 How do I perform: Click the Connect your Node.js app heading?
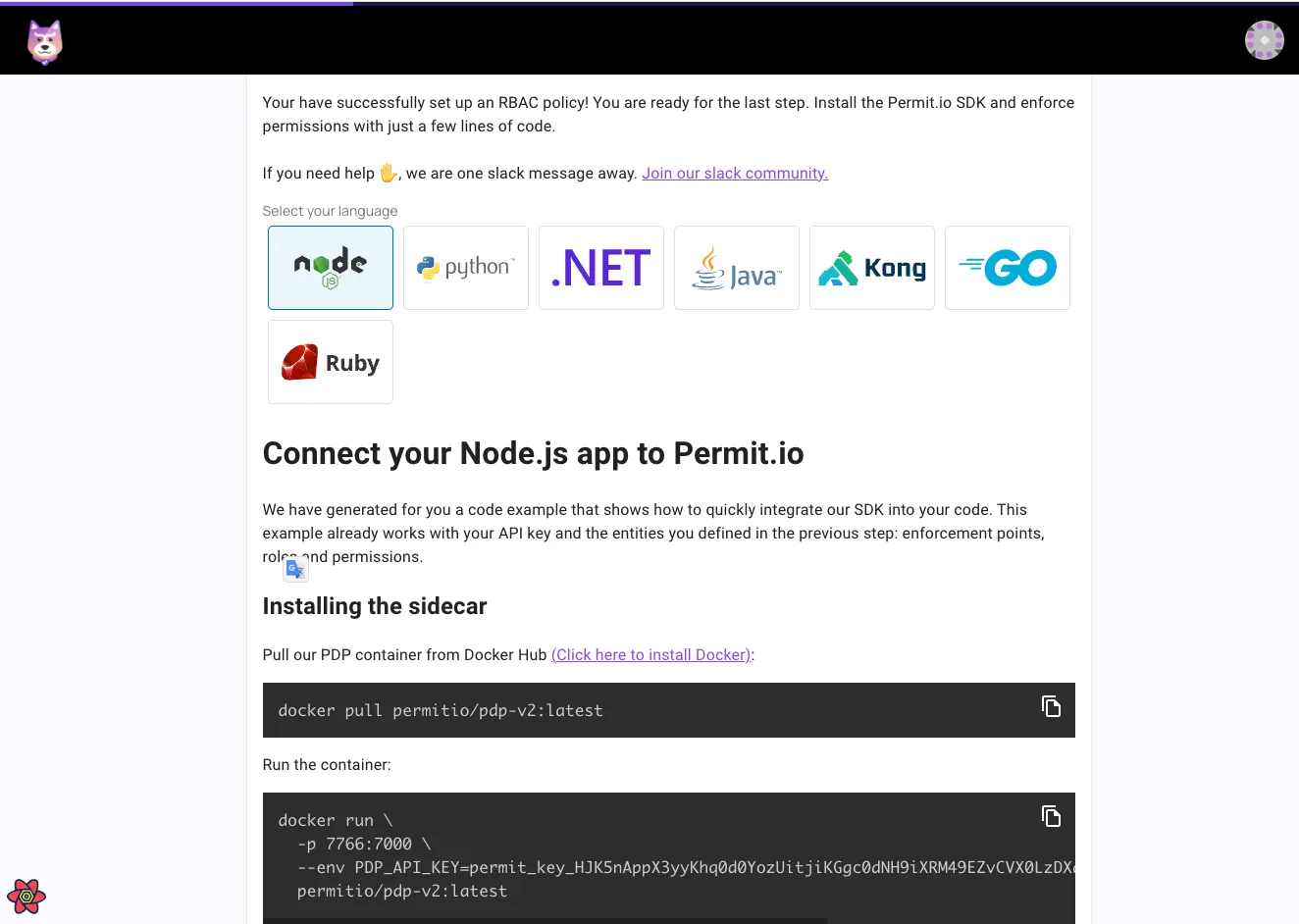coord(533,454)
